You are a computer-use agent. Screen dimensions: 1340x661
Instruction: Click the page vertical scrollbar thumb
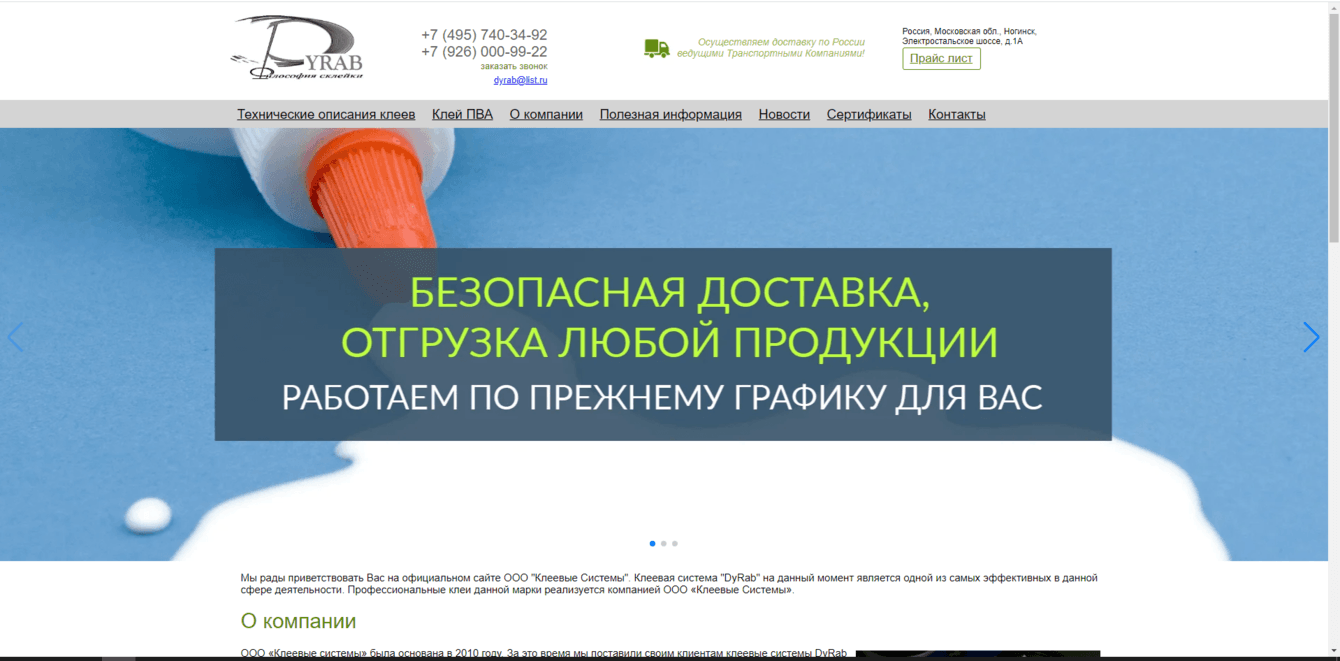coord(1333,126)
